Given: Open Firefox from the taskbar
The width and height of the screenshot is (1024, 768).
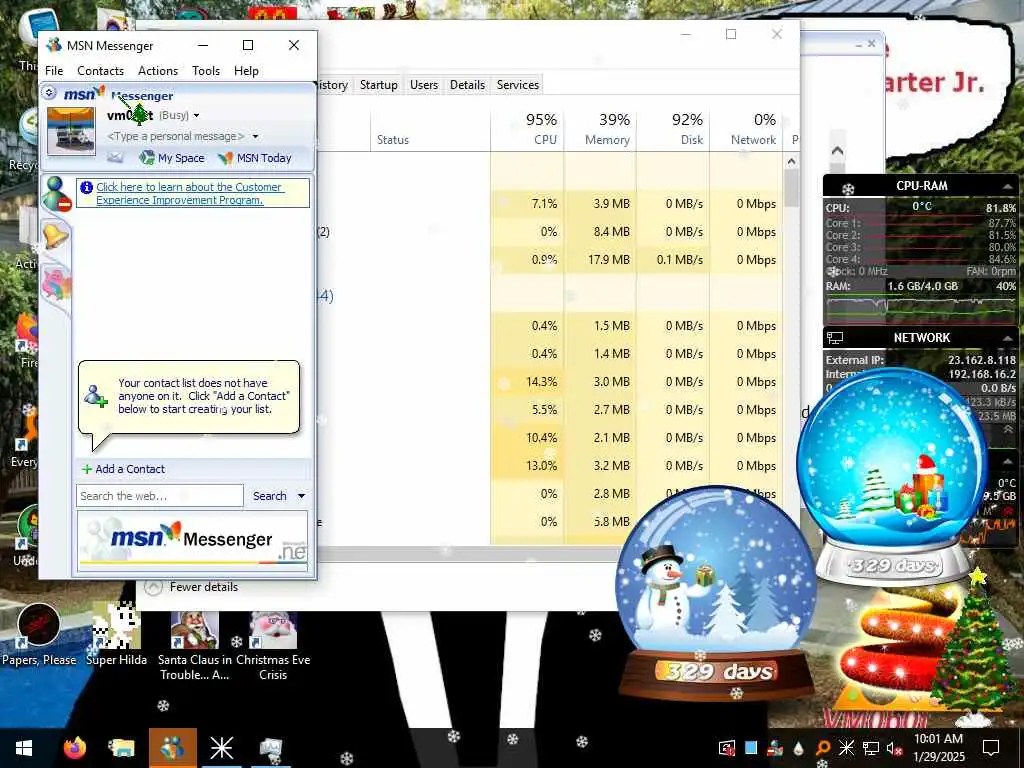Looking at the screenshot, I should point(75,748).
